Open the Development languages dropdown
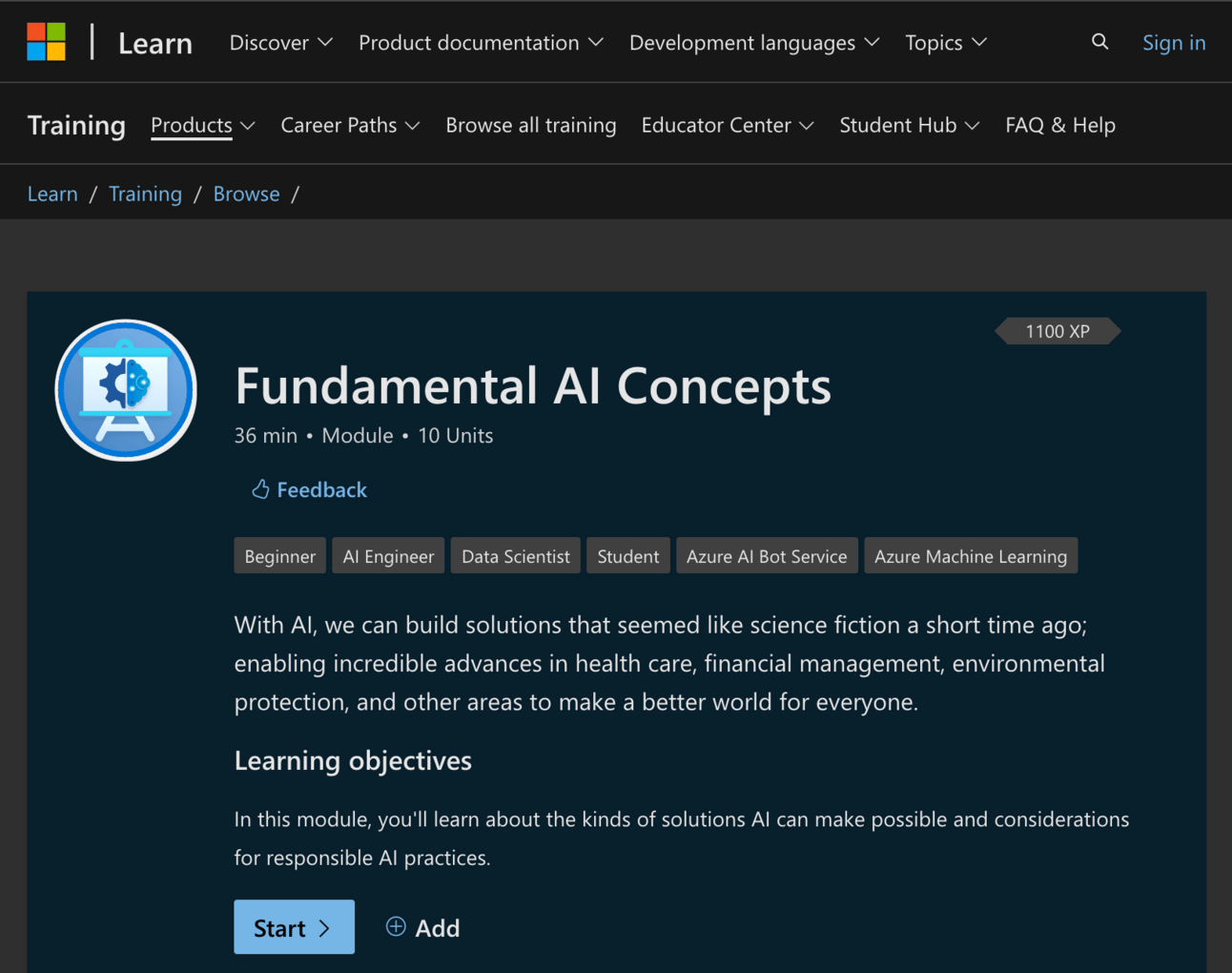Image resolution: width=1232 pixels, height=973 pixels. [x=754, y=43]
